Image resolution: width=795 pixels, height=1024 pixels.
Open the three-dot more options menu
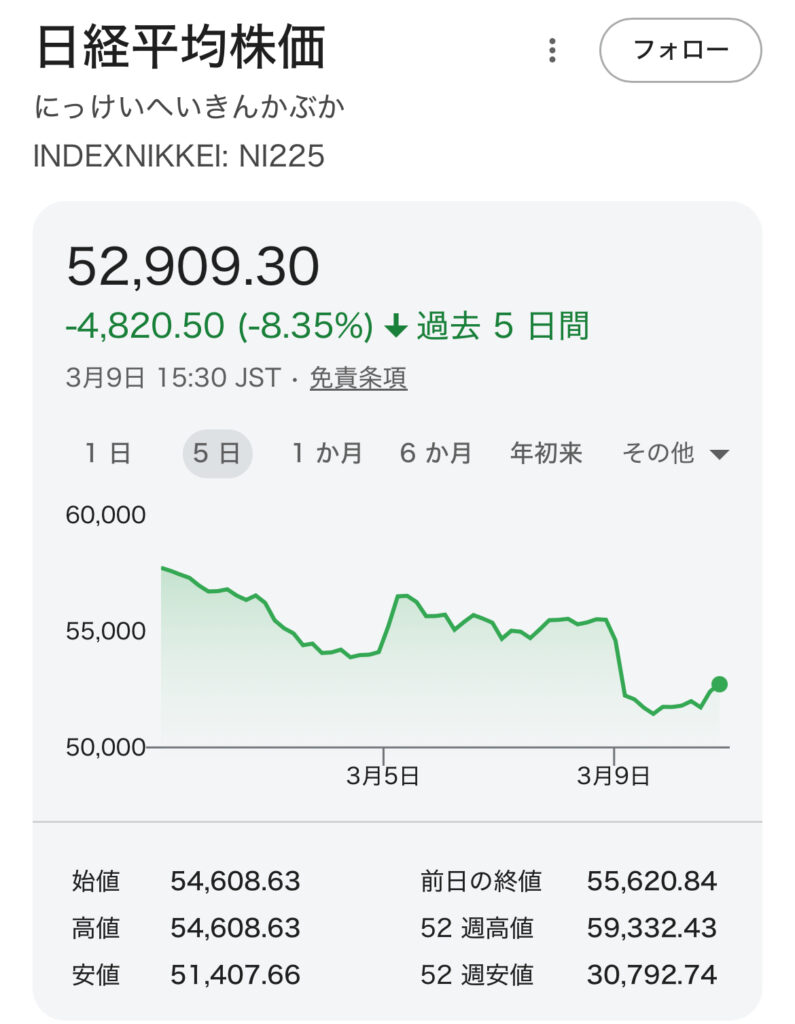[552, 51]
